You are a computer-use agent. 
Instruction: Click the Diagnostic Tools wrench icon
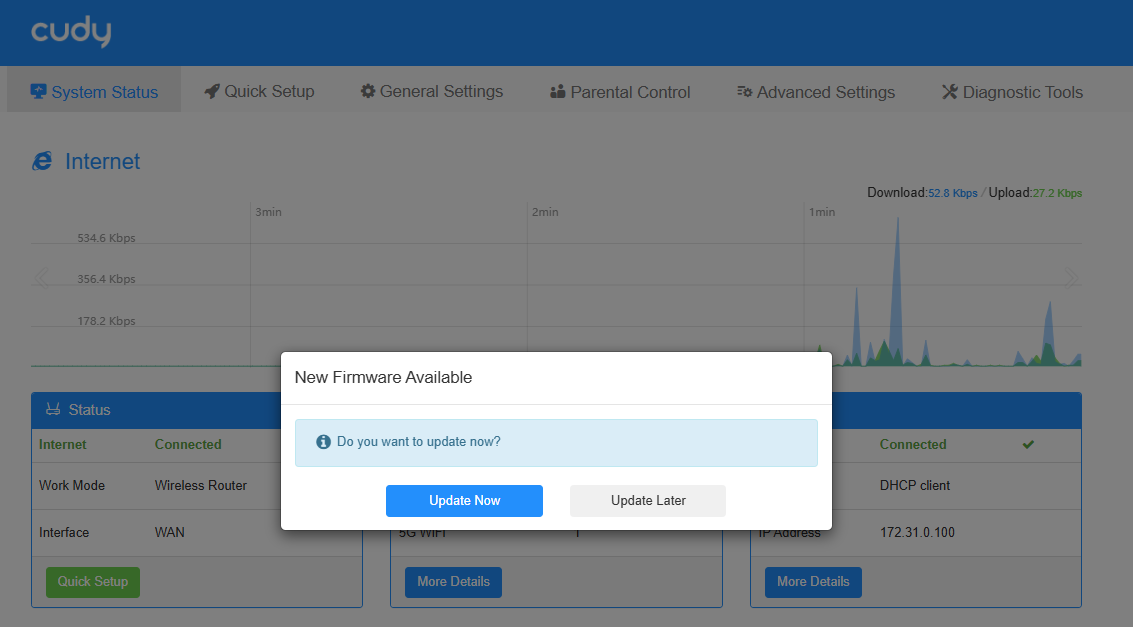(x=950, y=92)
